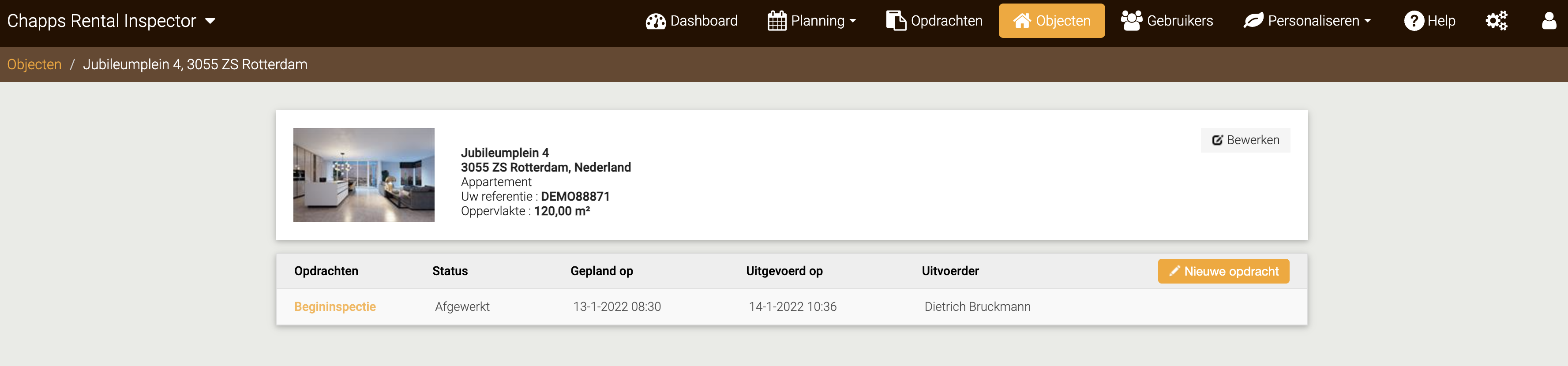The width and height of the screenshot is (1568, 366).
Task: Click the apartment photo thumbnail
Action: click(364, 175)
